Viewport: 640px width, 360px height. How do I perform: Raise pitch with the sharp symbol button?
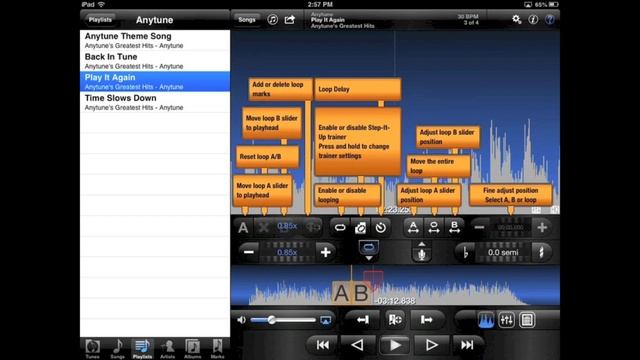542,252
